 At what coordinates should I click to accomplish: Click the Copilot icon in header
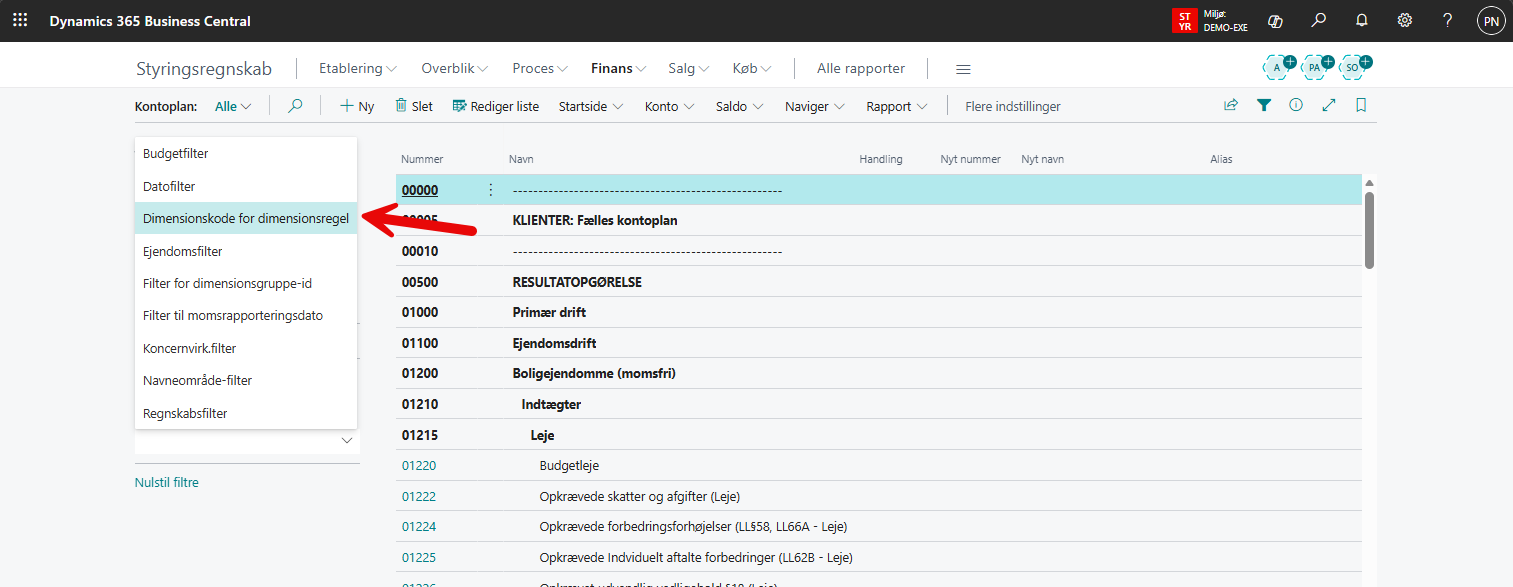coord(1275,21)
